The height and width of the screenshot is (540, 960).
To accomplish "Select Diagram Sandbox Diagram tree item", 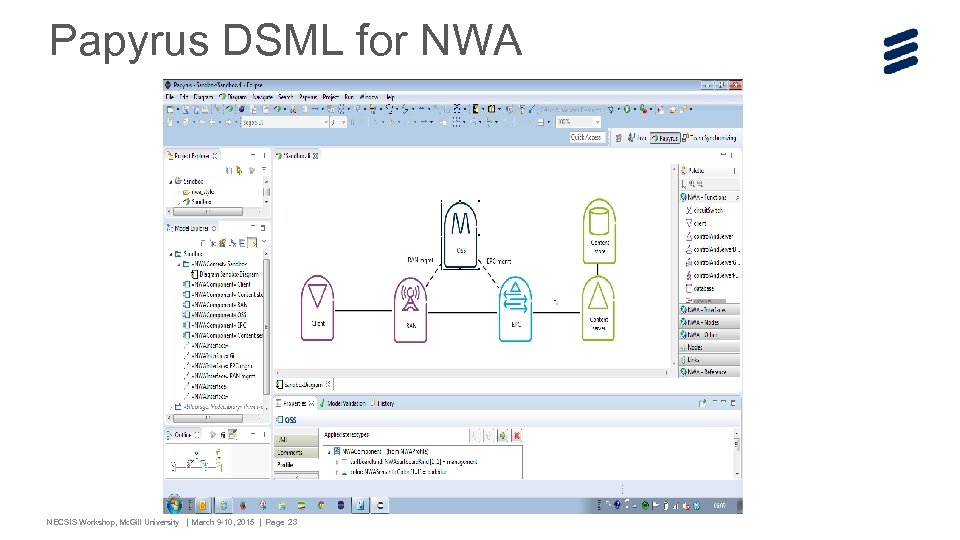I will (x=225, y=274).
